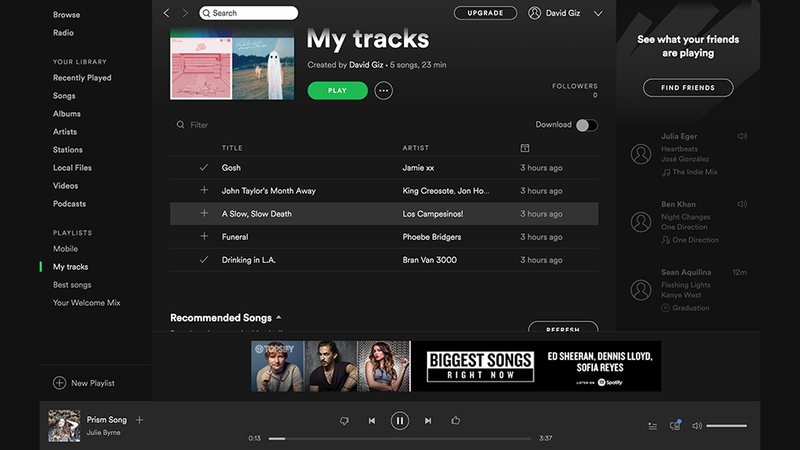Toggle the Download switch

coord(586,126)
